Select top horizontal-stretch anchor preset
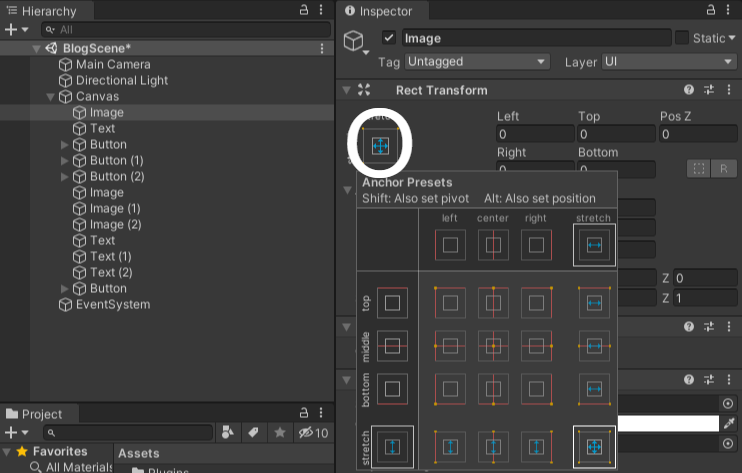Screen dimensions: 742x473 (x=594, y=303)
